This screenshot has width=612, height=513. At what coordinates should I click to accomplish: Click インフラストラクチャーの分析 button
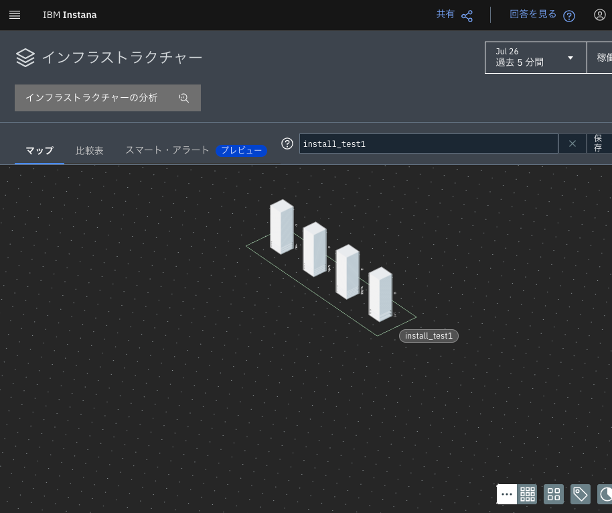[107, 98]
